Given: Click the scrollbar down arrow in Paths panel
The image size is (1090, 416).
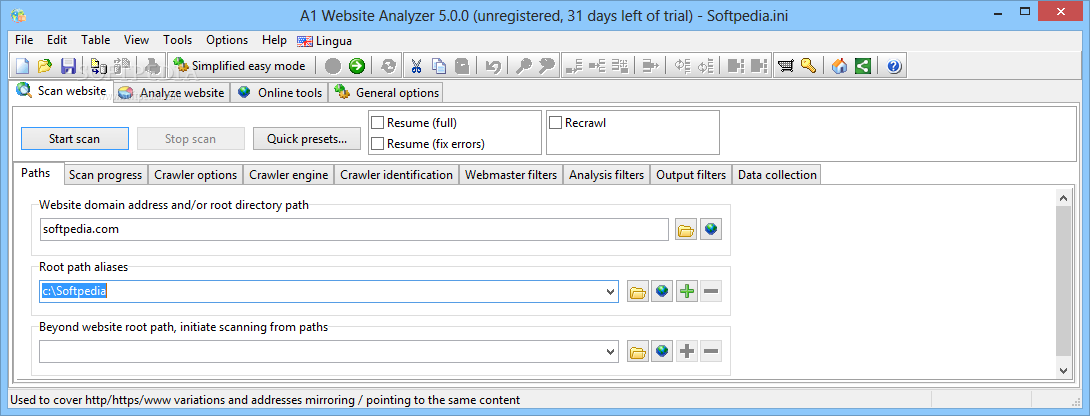Looking at the screenshot, I should point(1064,370).
